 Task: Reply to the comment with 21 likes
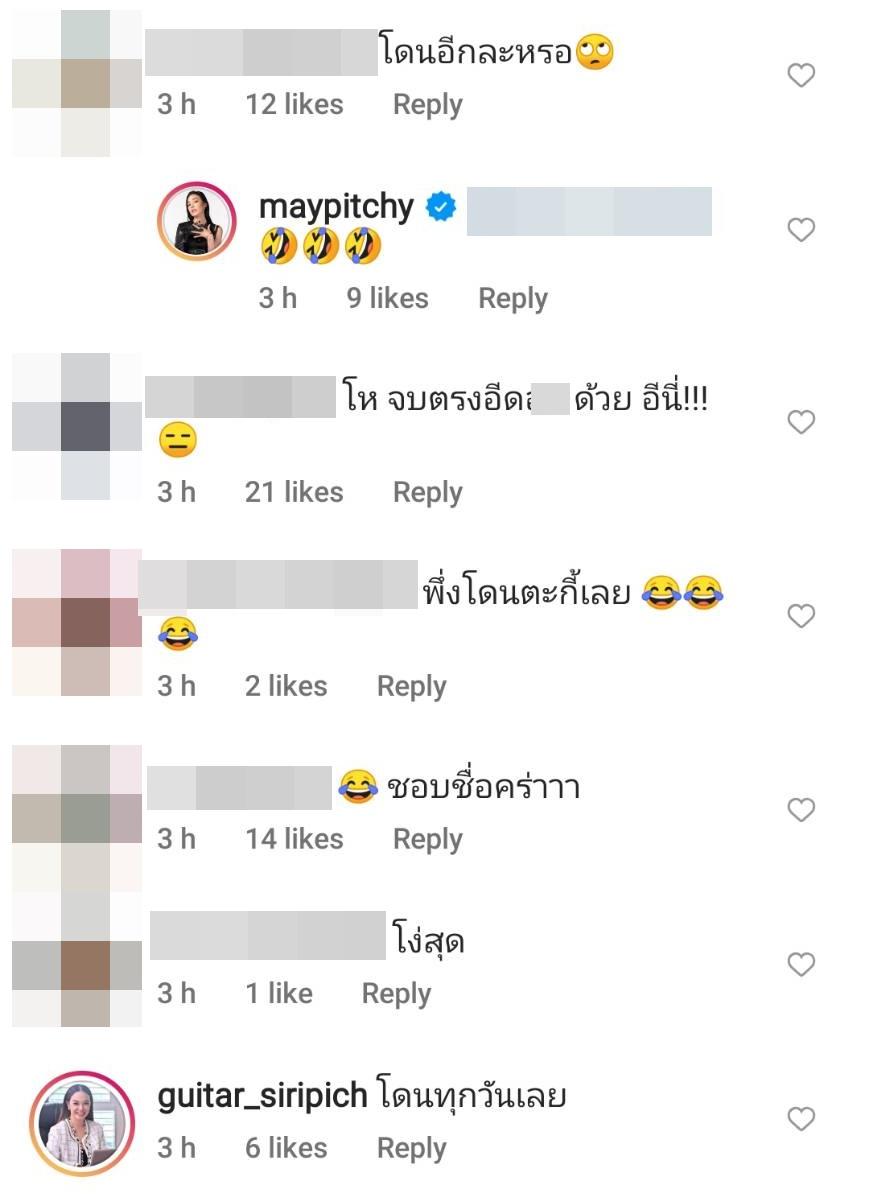(427, 492)
